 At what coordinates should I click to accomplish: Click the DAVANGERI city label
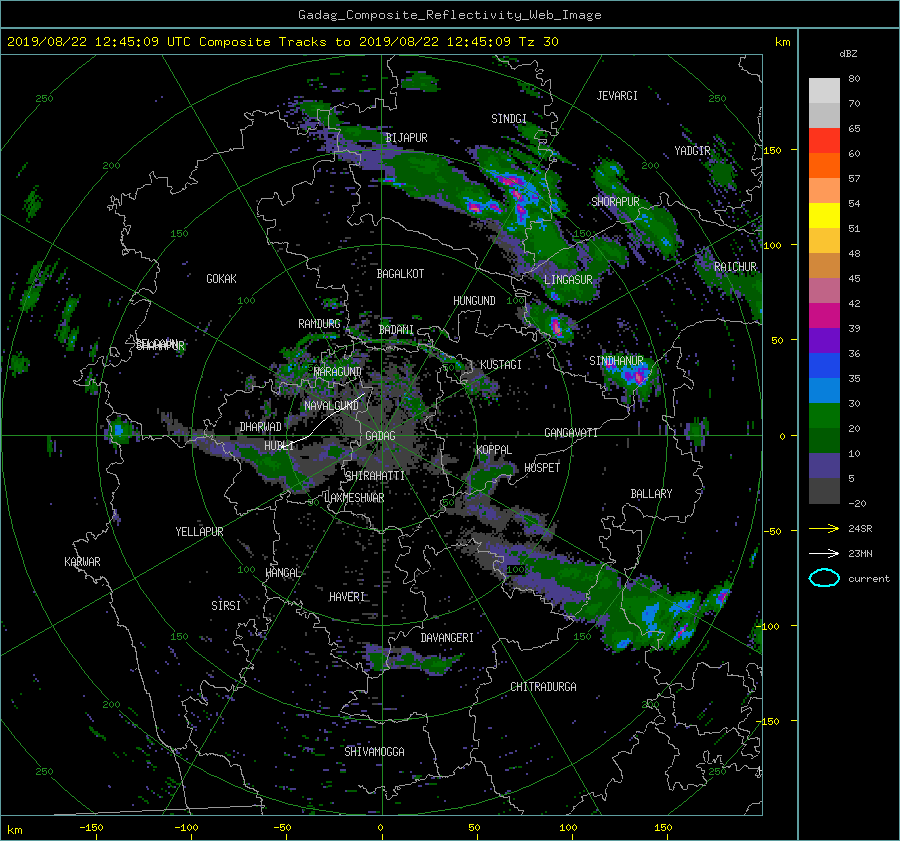(x=447, y=638)
